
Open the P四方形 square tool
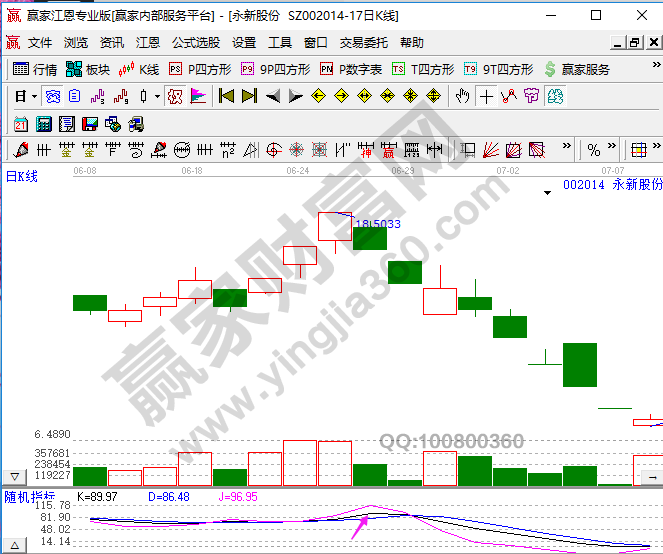click(x=201, y=70)
